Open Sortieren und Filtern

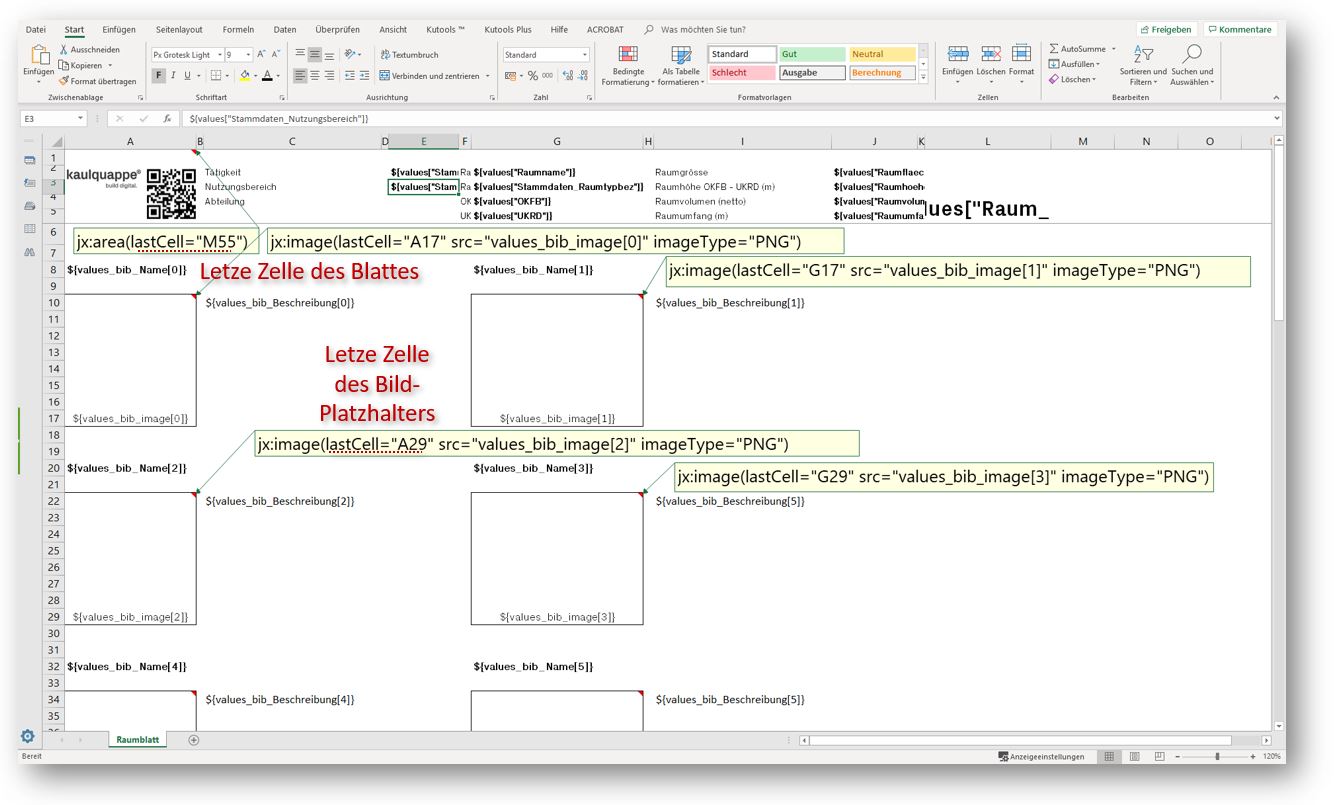tap(1142, 65)
